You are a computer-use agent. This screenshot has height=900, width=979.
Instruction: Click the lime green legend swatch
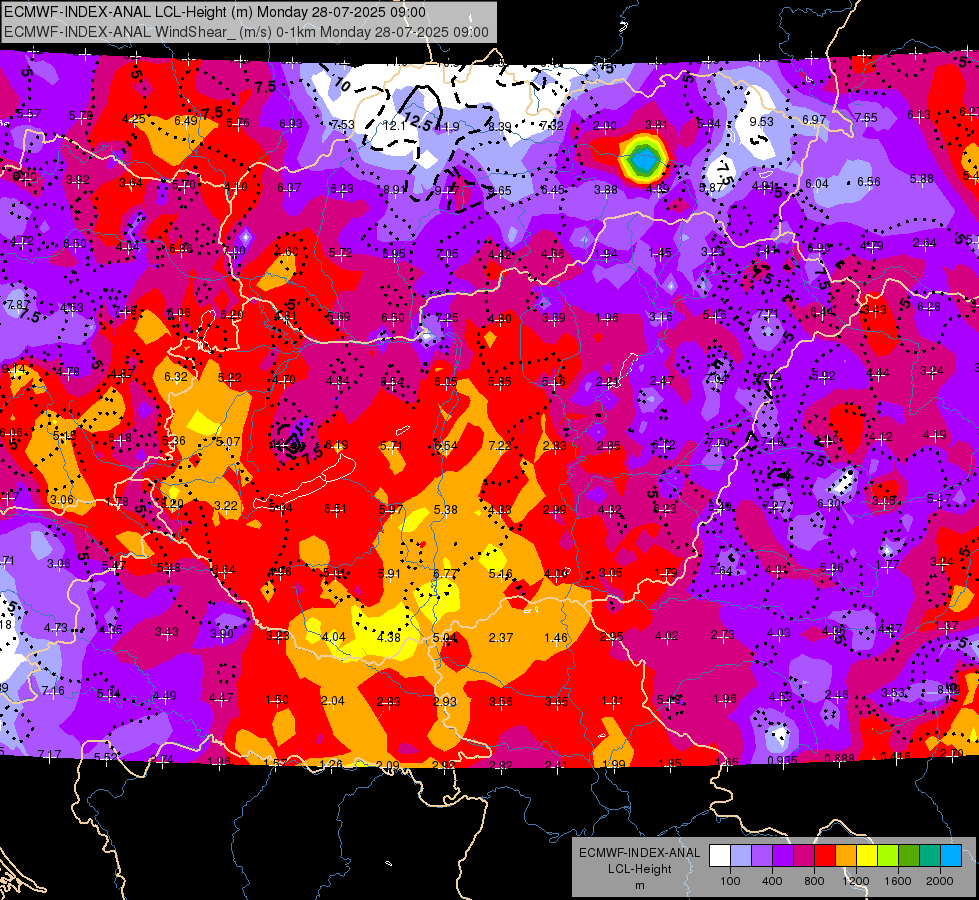click(x=887, y=856)
